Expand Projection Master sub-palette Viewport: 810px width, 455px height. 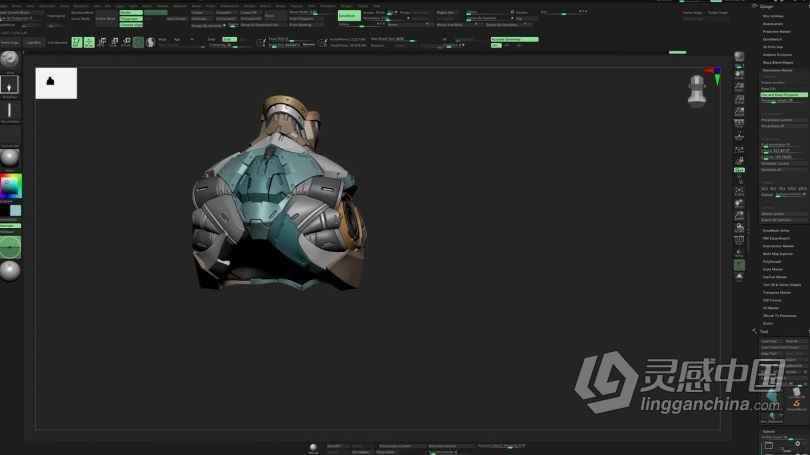[776, 32]
